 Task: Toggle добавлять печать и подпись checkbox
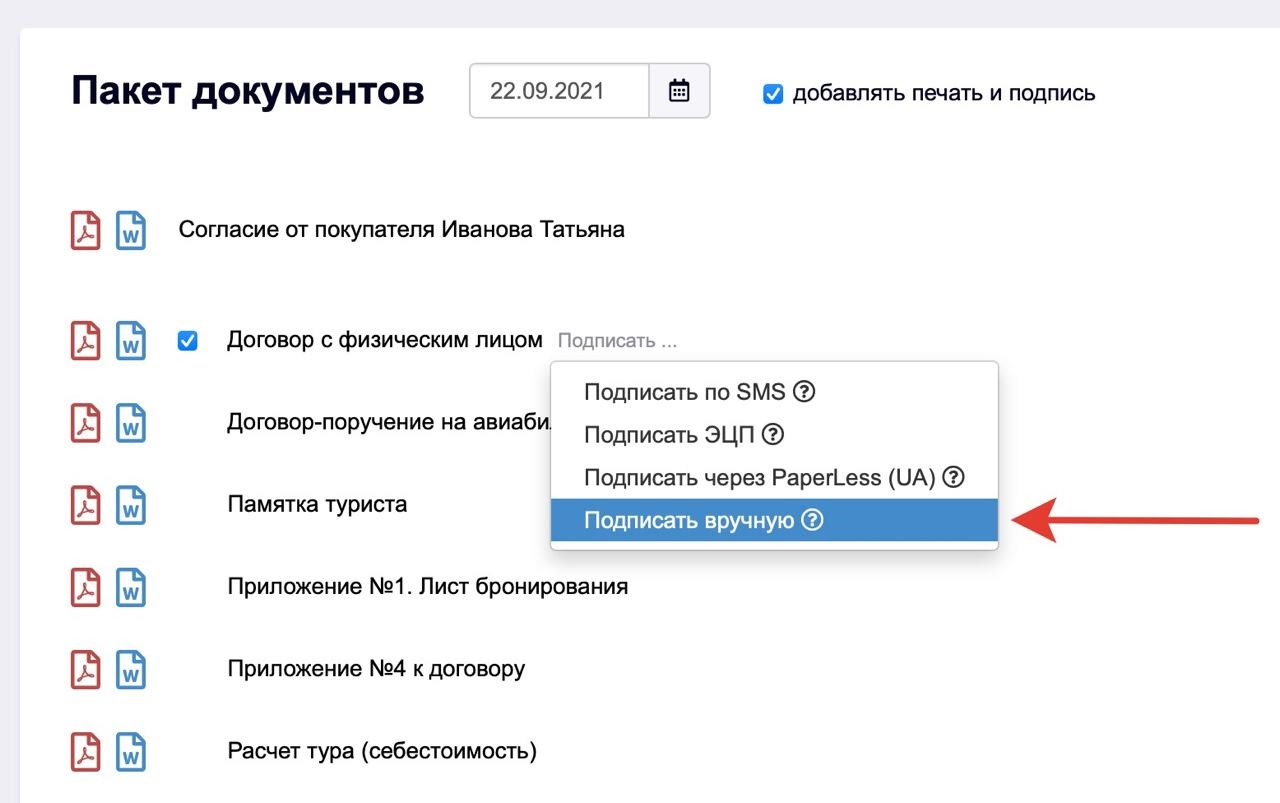[x=773, y=94]
